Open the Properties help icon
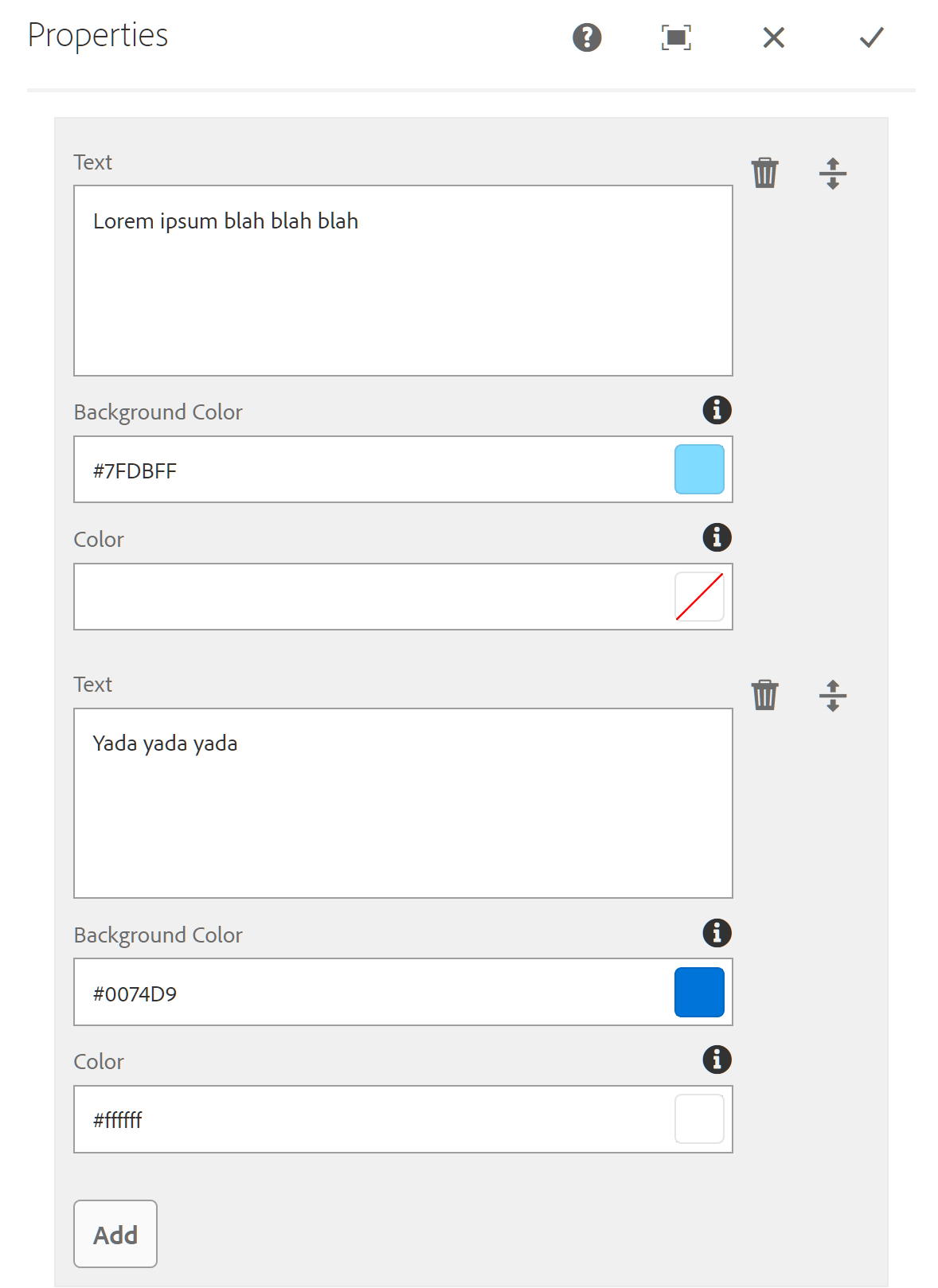 point(587,37)
